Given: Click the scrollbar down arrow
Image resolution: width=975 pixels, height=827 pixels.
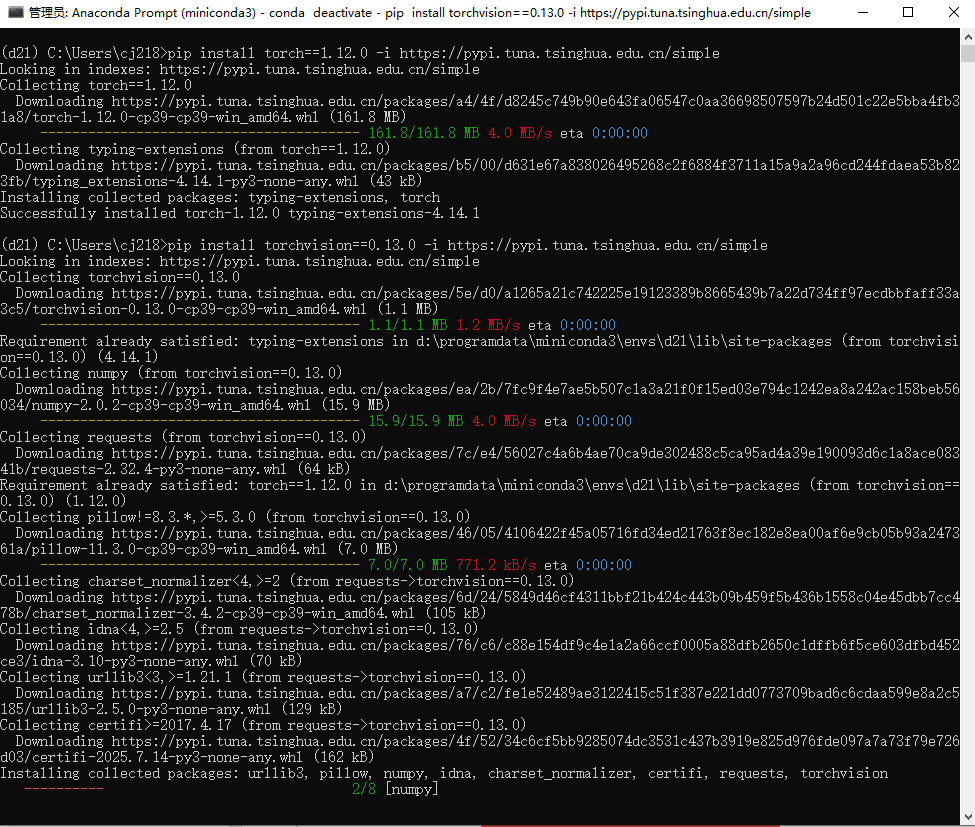Looking at the screenshot, I should point(968,816).
